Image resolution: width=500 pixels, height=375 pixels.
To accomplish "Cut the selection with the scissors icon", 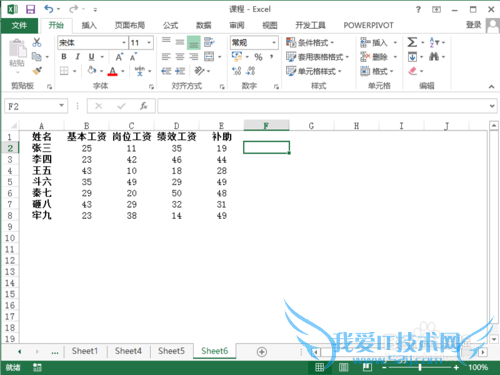I will click(37, 42).
